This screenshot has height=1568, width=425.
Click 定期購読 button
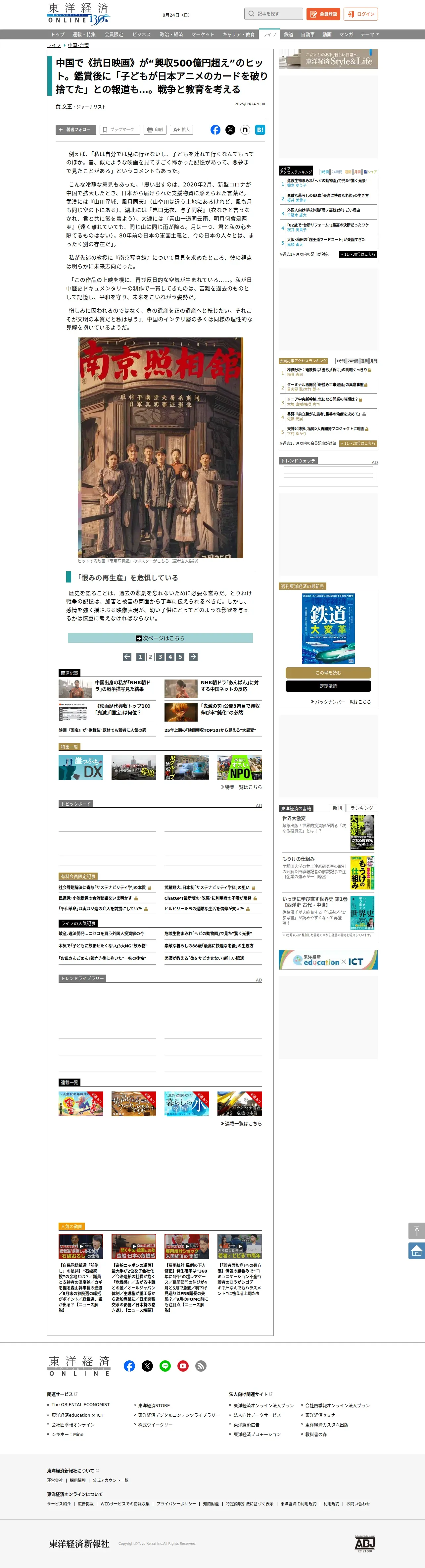tap(328, 686)
